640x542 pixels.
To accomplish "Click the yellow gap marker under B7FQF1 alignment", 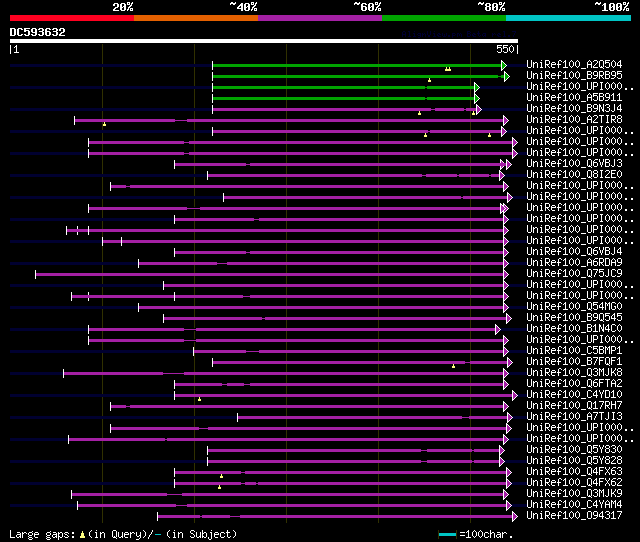I will [453, 366].
